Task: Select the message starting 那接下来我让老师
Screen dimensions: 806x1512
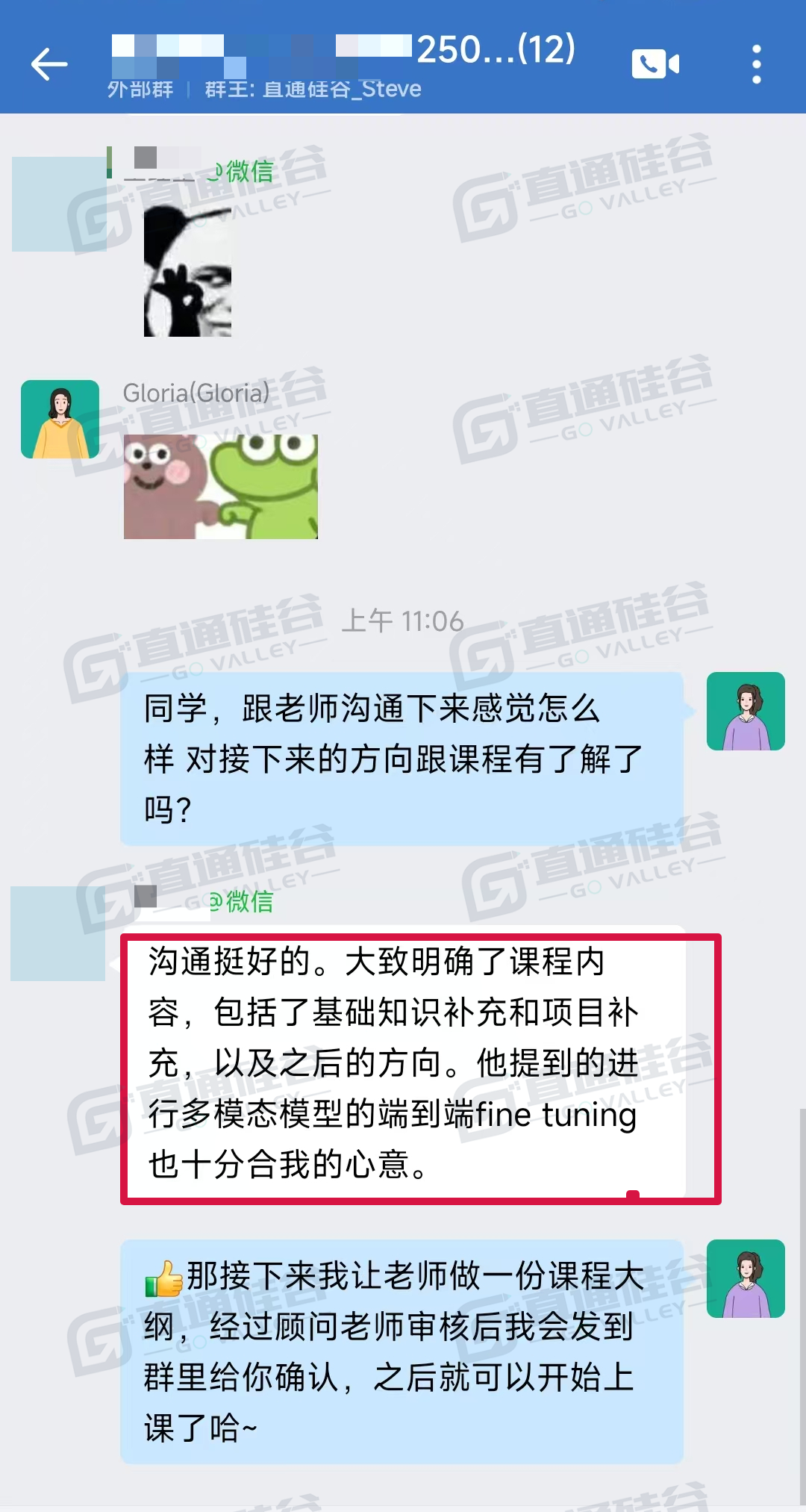Action: click(402, 1351)
